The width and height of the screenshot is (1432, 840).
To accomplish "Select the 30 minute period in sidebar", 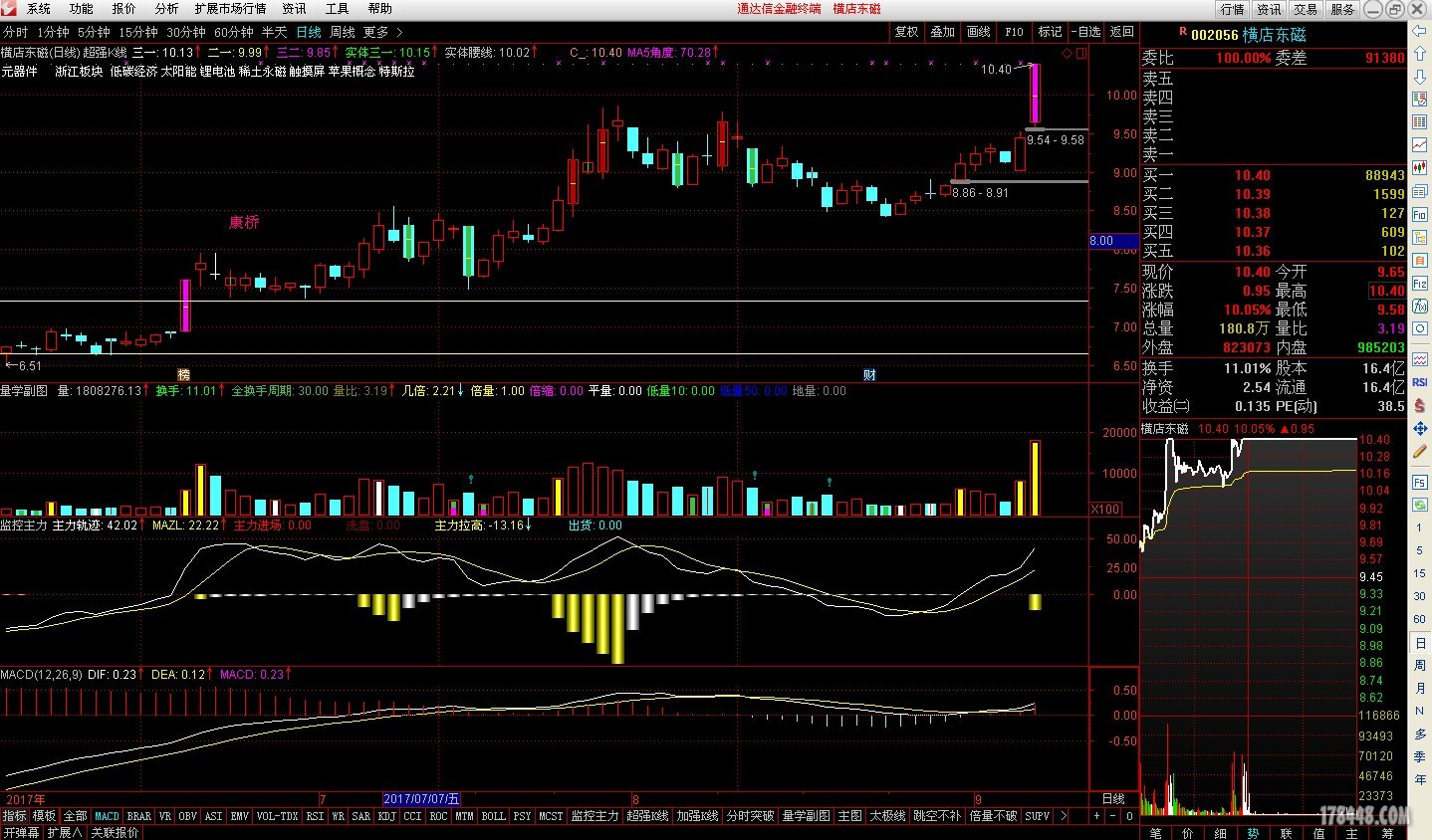I will (x=1420, y=596).
